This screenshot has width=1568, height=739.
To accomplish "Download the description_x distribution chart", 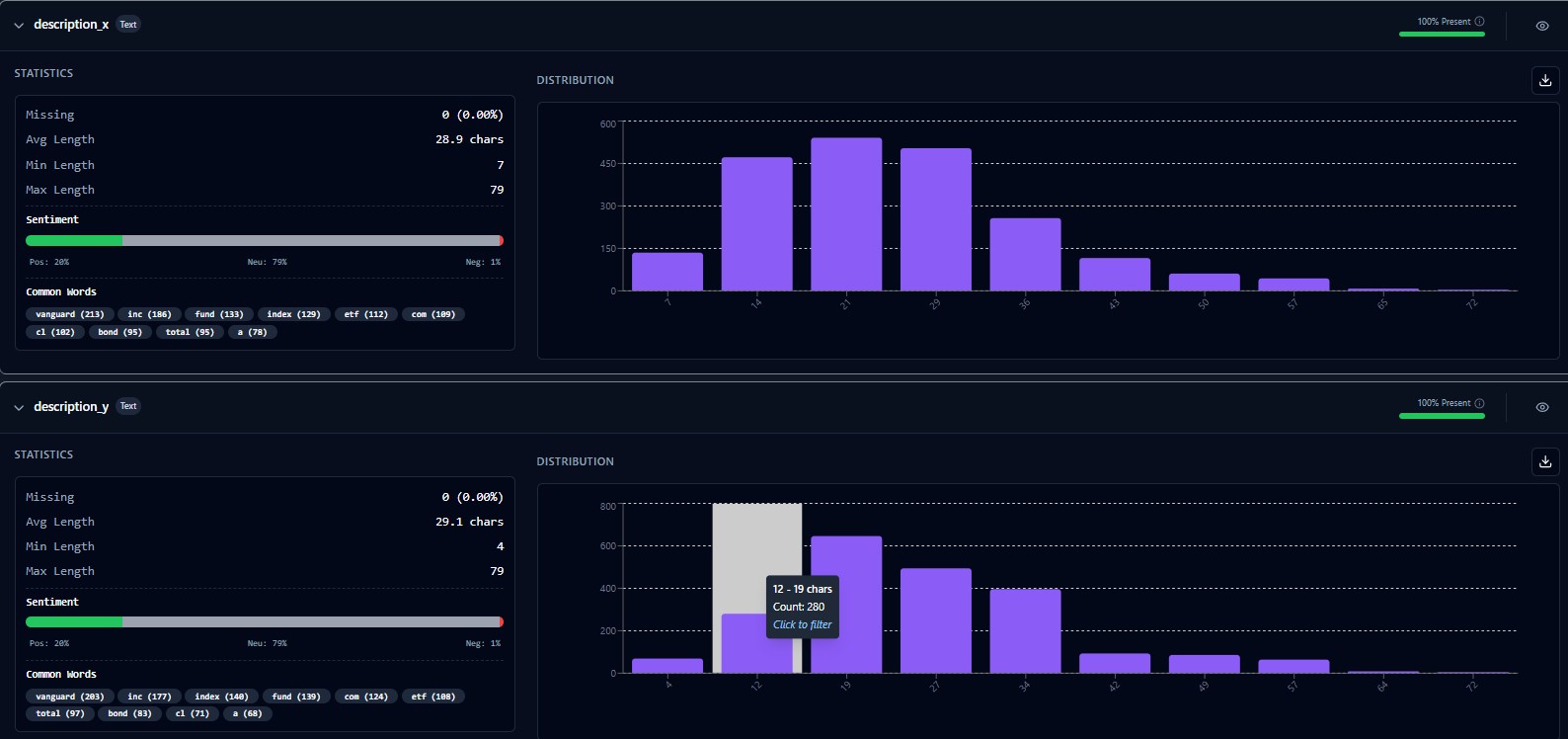I will tap(1545, 81).
